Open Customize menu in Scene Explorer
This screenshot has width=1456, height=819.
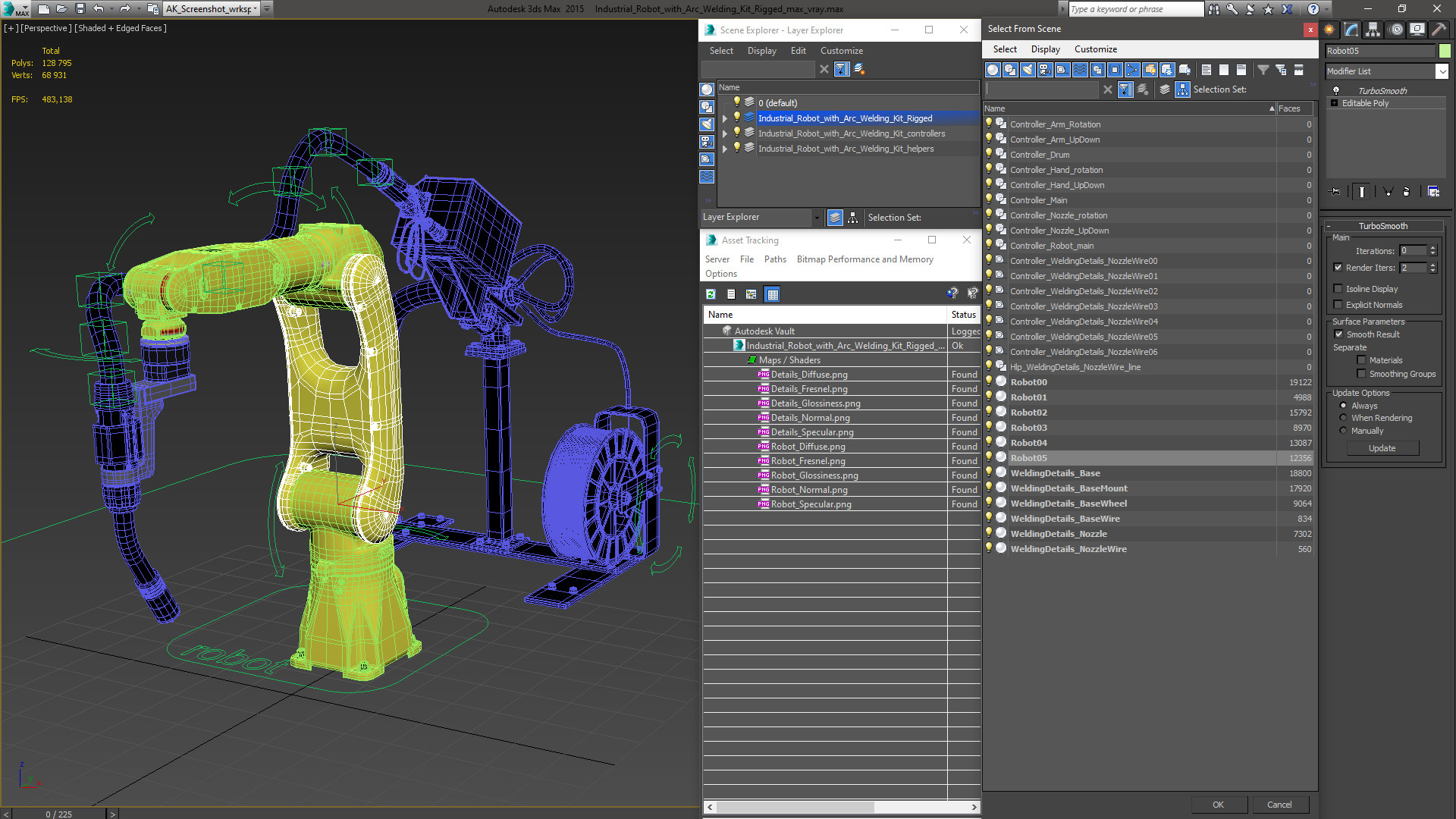pyautogui.click(x=841, y=51)
